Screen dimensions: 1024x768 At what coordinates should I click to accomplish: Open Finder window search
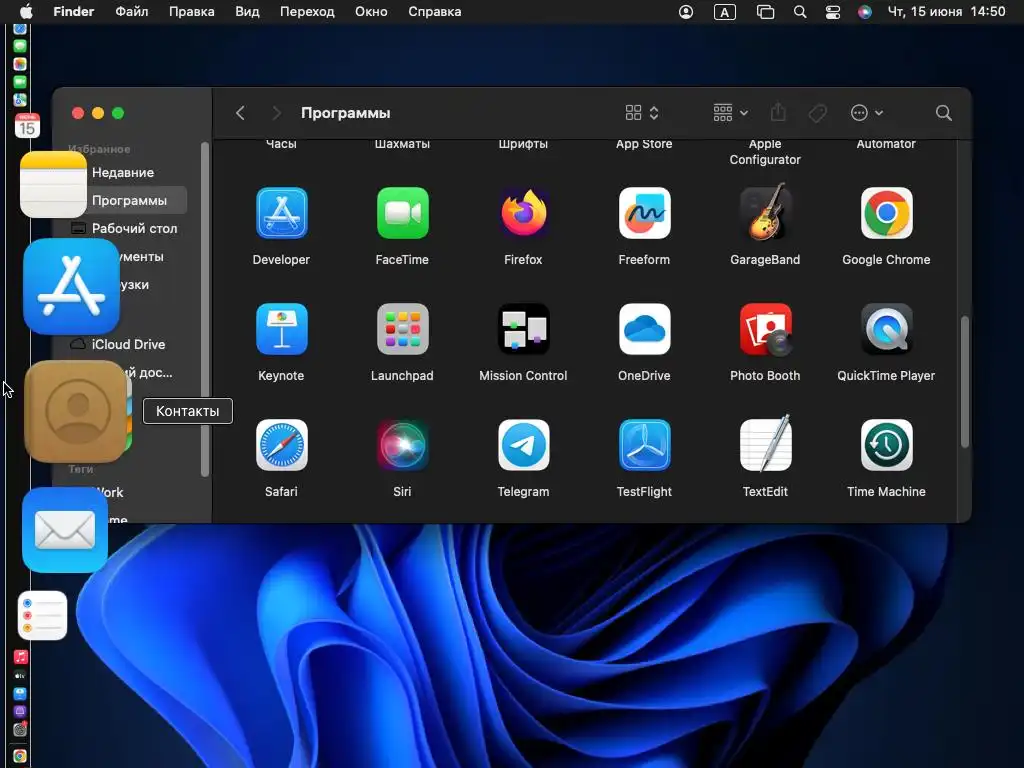[x=944, y=113]
